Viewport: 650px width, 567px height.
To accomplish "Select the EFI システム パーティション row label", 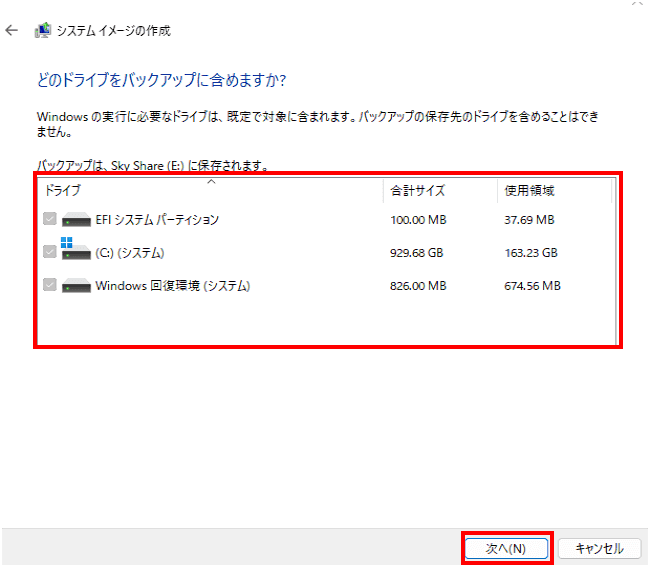I will 157,220.
